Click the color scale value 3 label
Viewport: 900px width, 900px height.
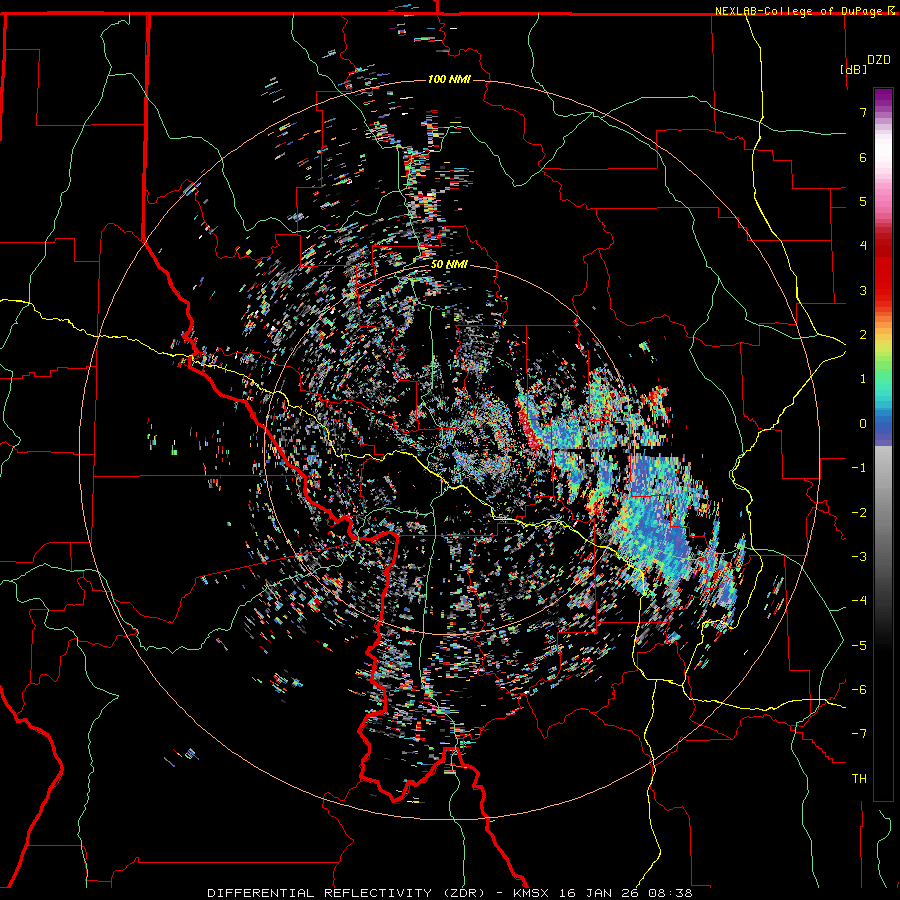(863, 290)
